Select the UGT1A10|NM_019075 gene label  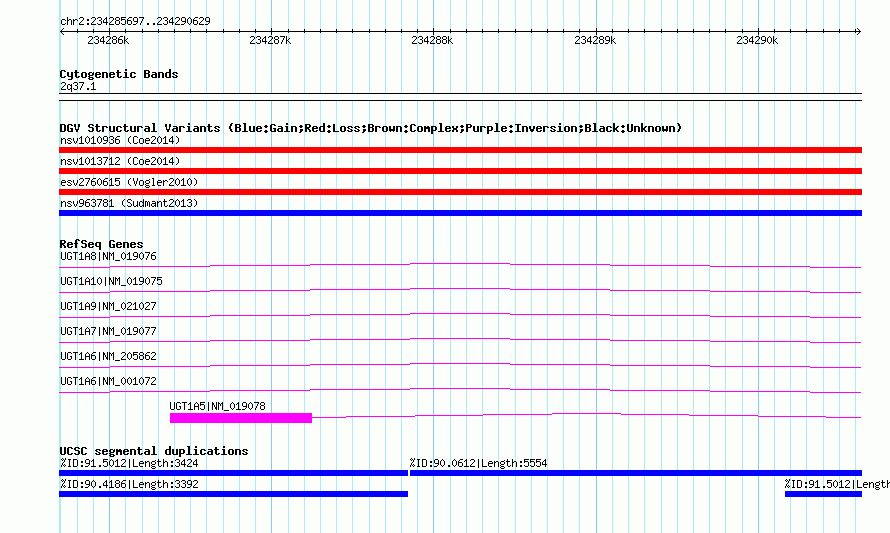111,282
